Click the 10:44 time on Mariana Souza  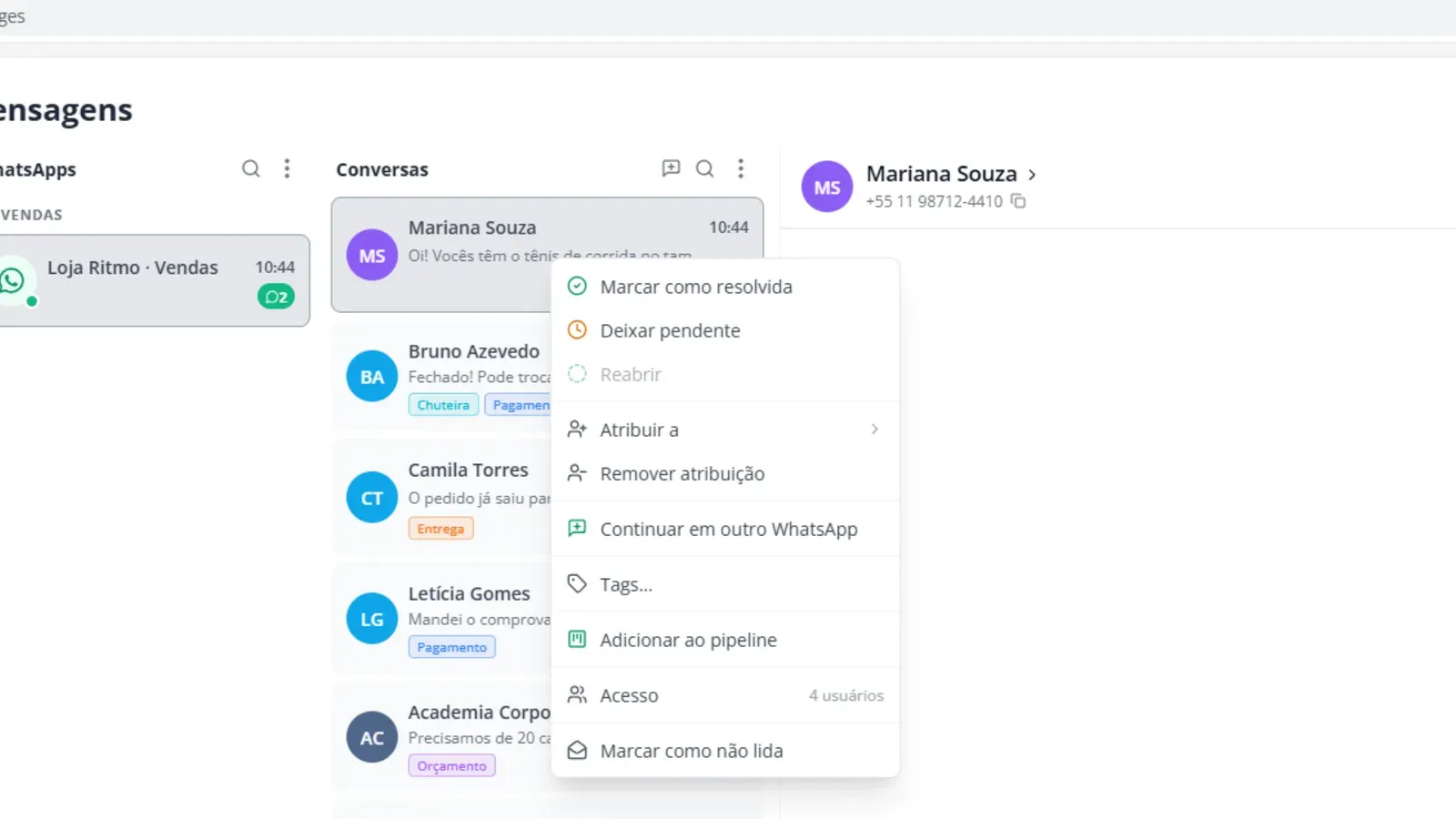point(729,227)
